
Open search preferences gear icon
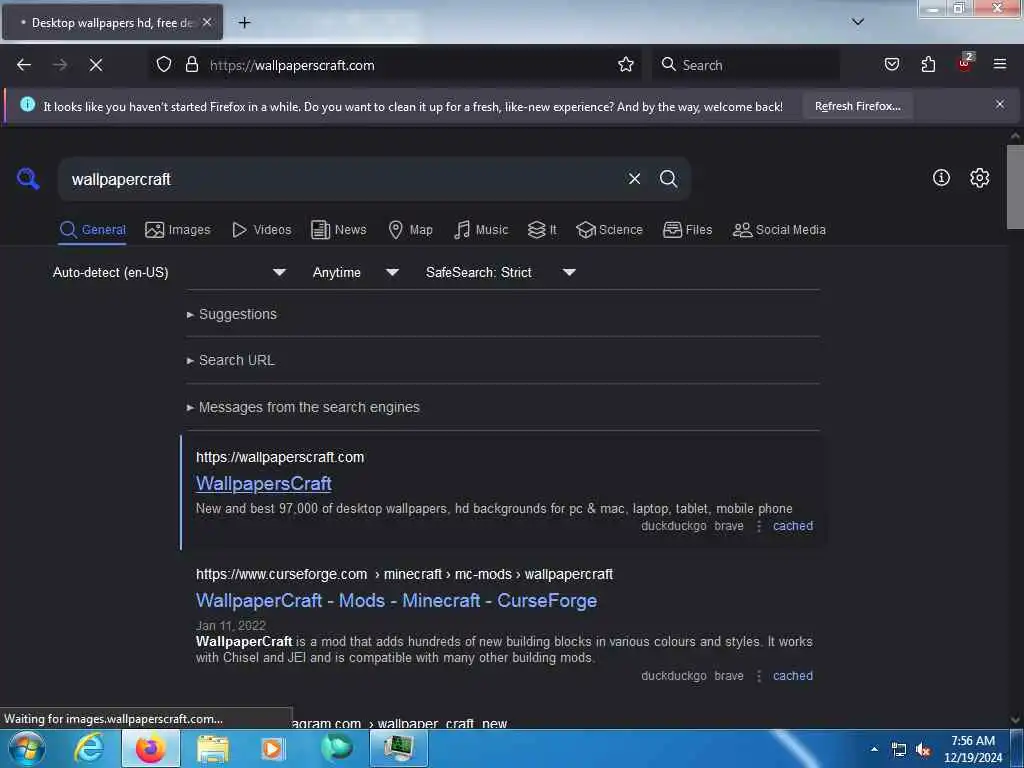pyautogui.click(x=979, y=178)
